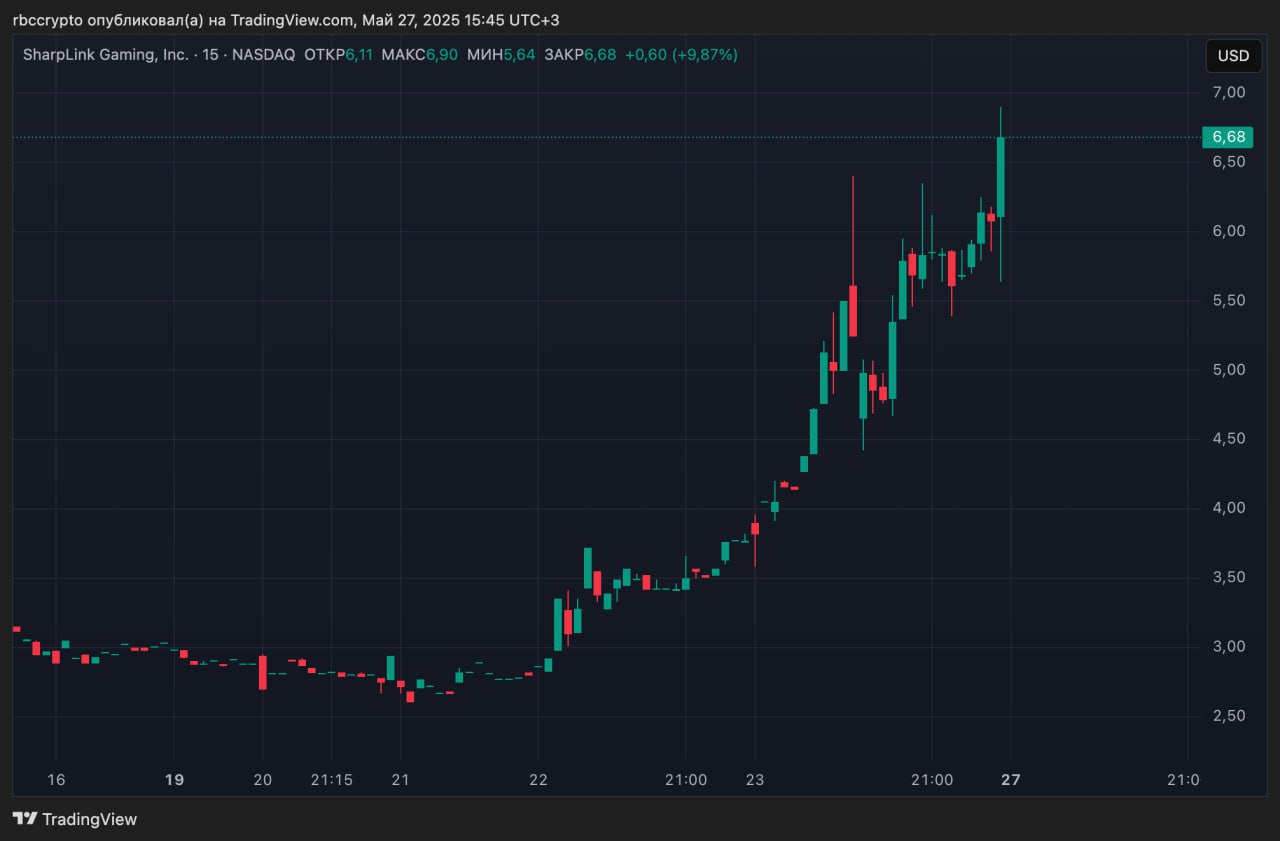Click the high value МАКС 6,90
1280x841 pixels.
pos(420,55)
